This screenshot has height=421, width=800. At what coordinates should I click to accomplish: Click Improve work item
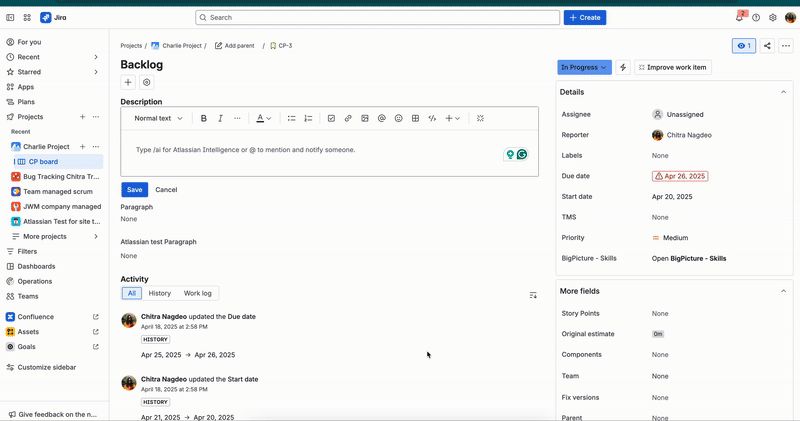pos(673,67)
